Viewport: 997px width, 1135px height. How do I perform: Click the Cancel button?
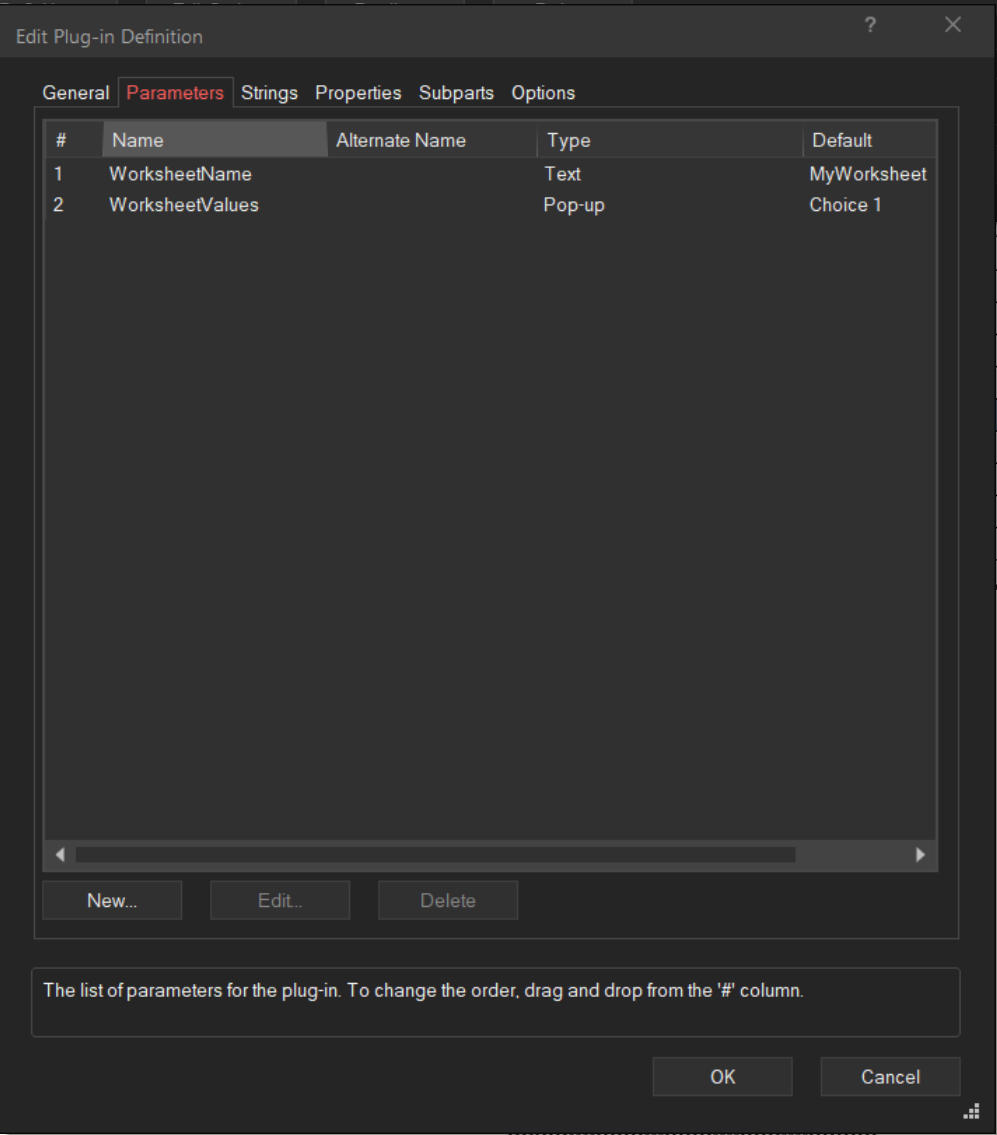click(x=890, y=1077)
